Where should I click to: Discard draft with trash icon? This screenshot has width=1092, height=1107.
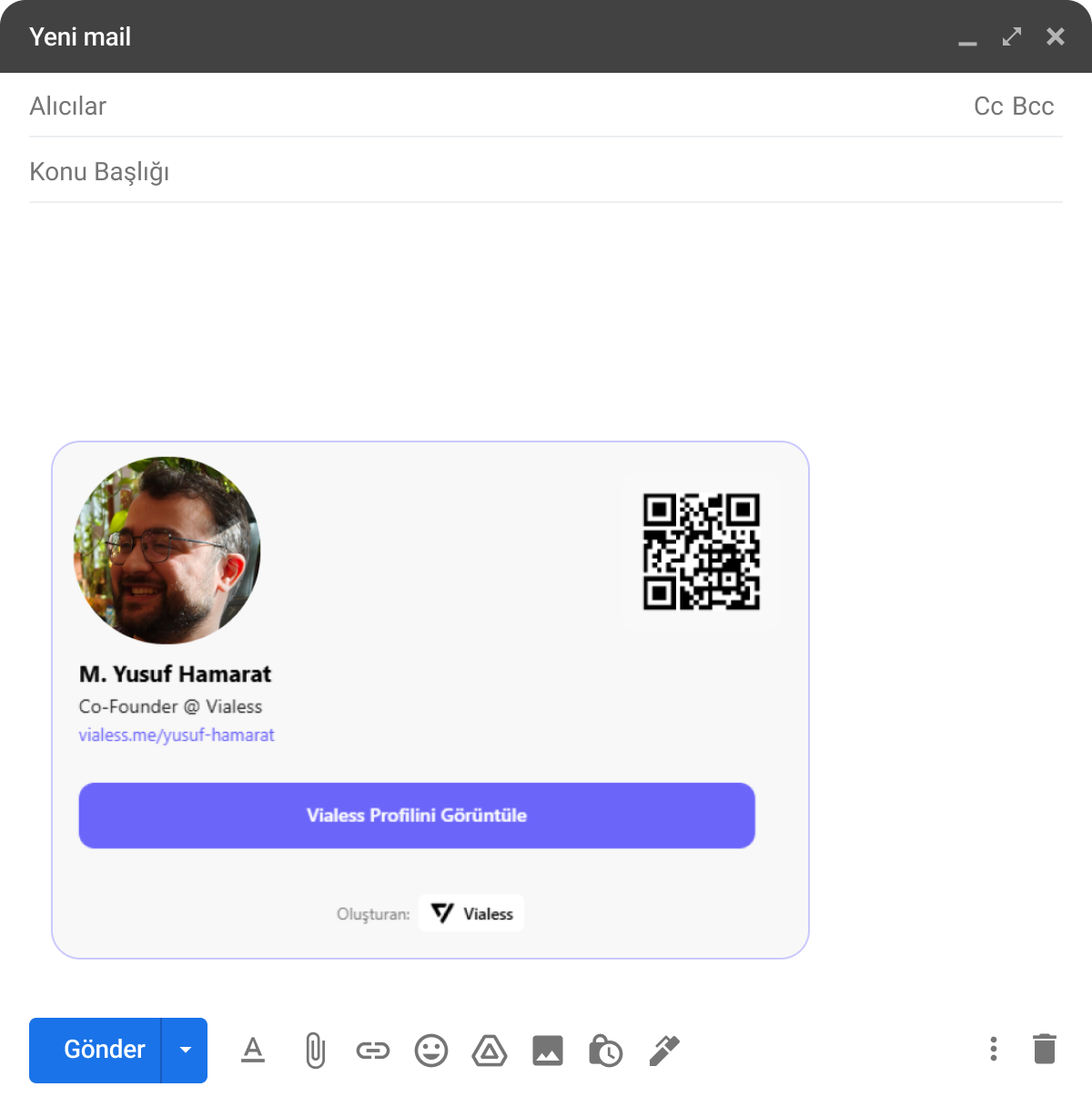1045,1049
